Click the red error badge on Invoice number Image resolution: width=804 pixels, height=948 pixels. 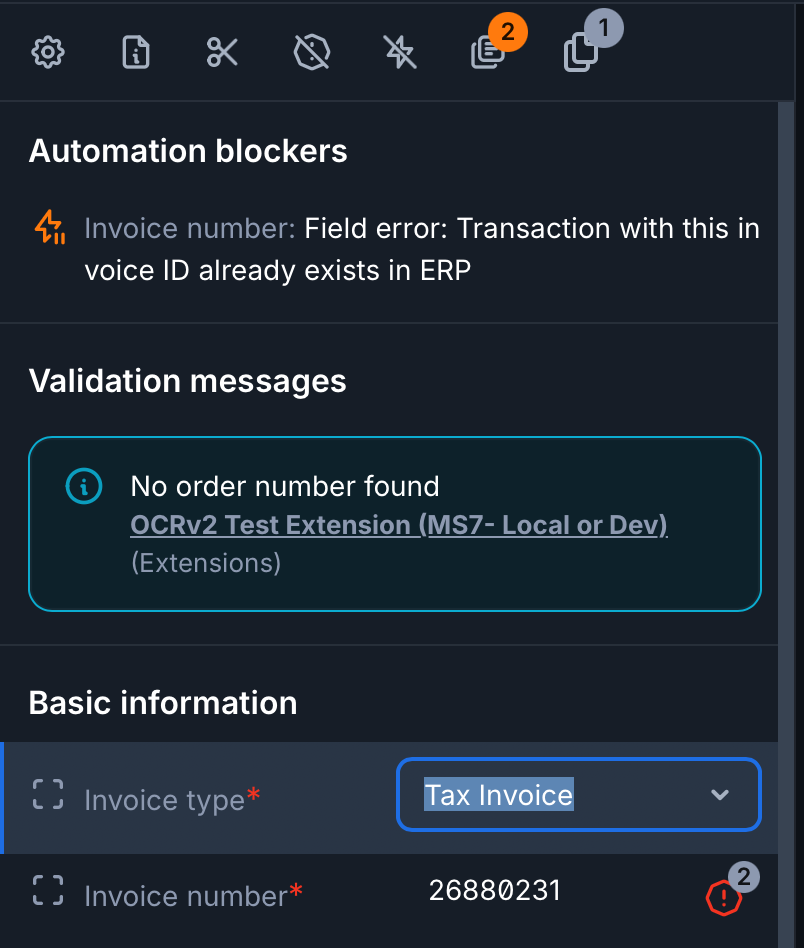[x=722, y=897]
